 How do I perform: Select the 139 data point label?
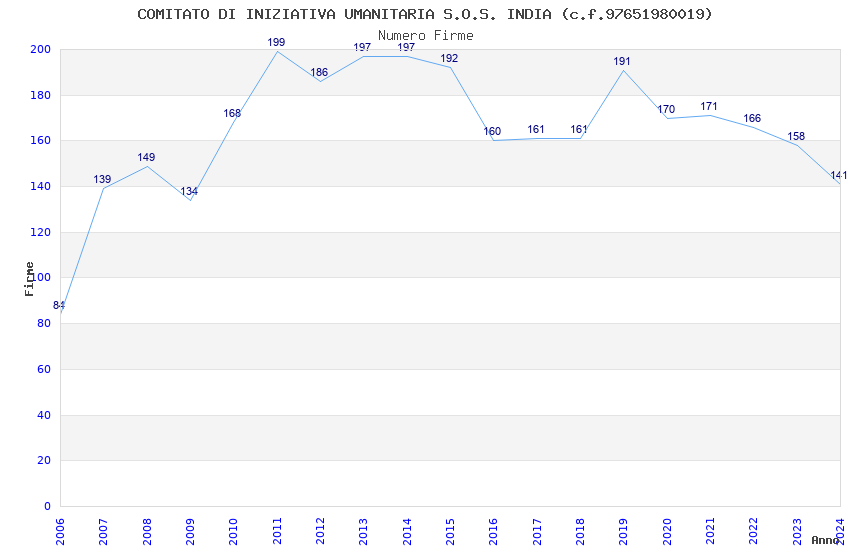click(102, 180)
